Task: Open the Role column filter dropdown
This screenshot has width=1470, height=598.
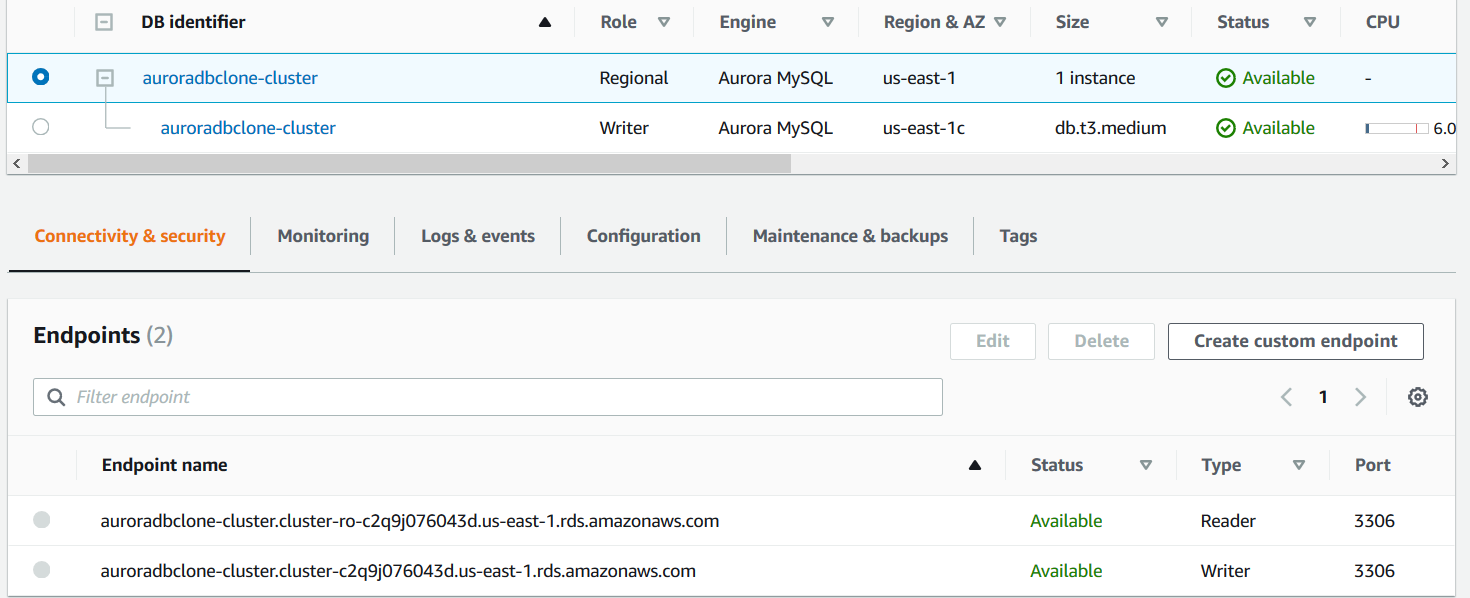Action: [663, 22]
